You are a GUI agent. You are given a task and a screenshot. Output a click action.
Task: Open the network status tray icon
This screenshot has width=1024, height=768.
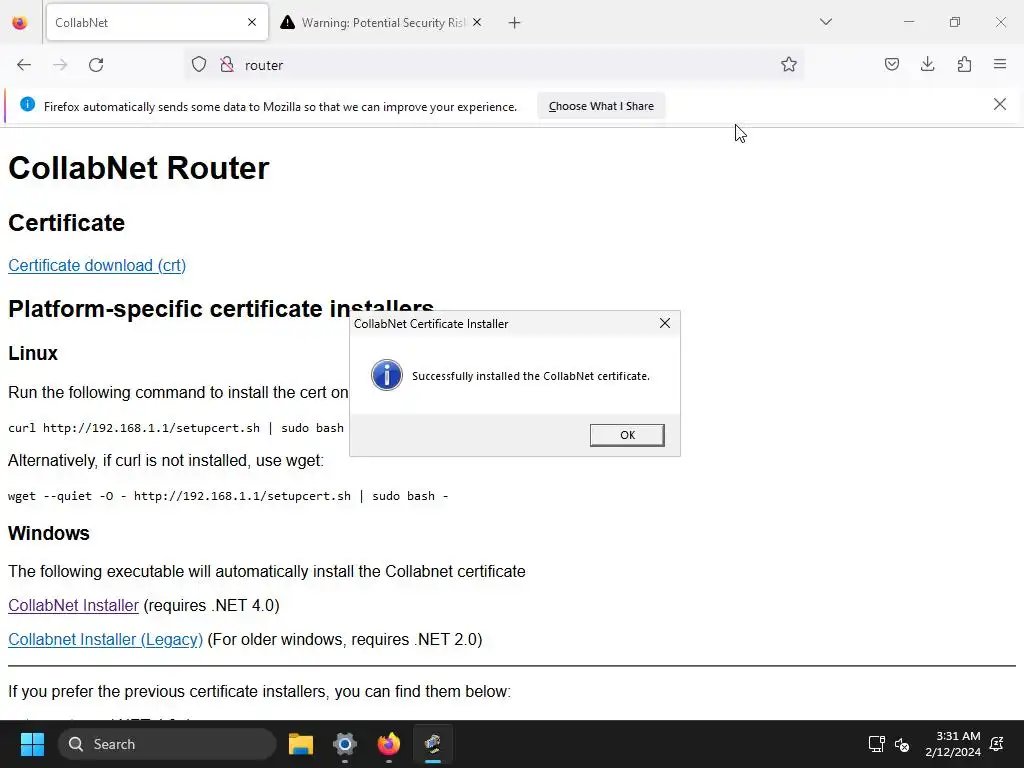[876, 744]
